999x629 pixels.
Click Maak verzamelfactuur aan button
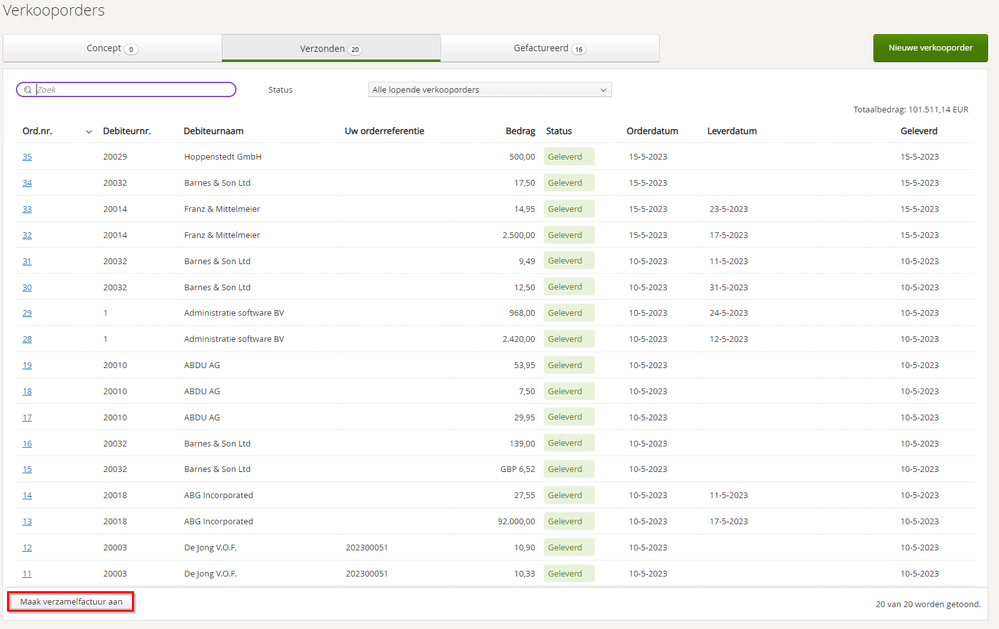point(71,602)
